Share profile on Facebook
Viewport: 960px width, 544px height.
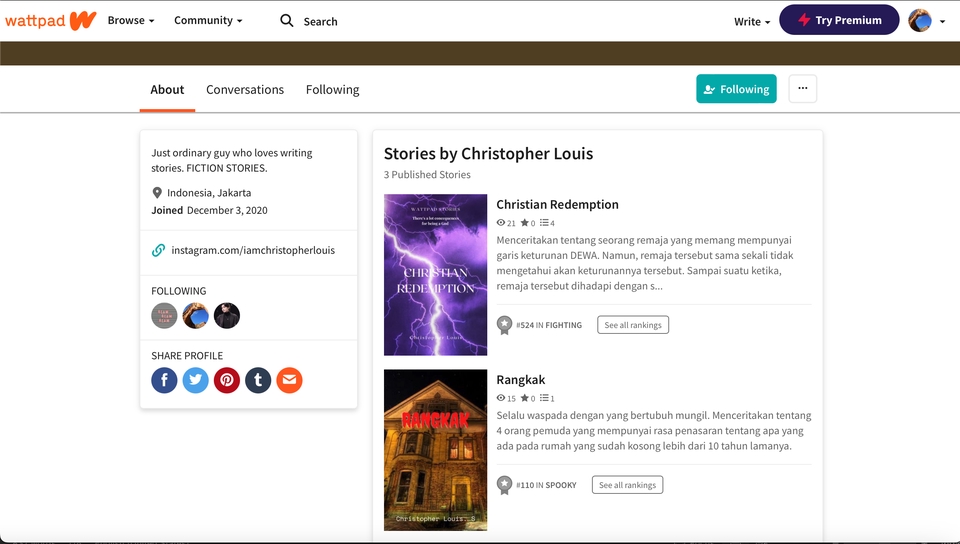tap(164, 380)
